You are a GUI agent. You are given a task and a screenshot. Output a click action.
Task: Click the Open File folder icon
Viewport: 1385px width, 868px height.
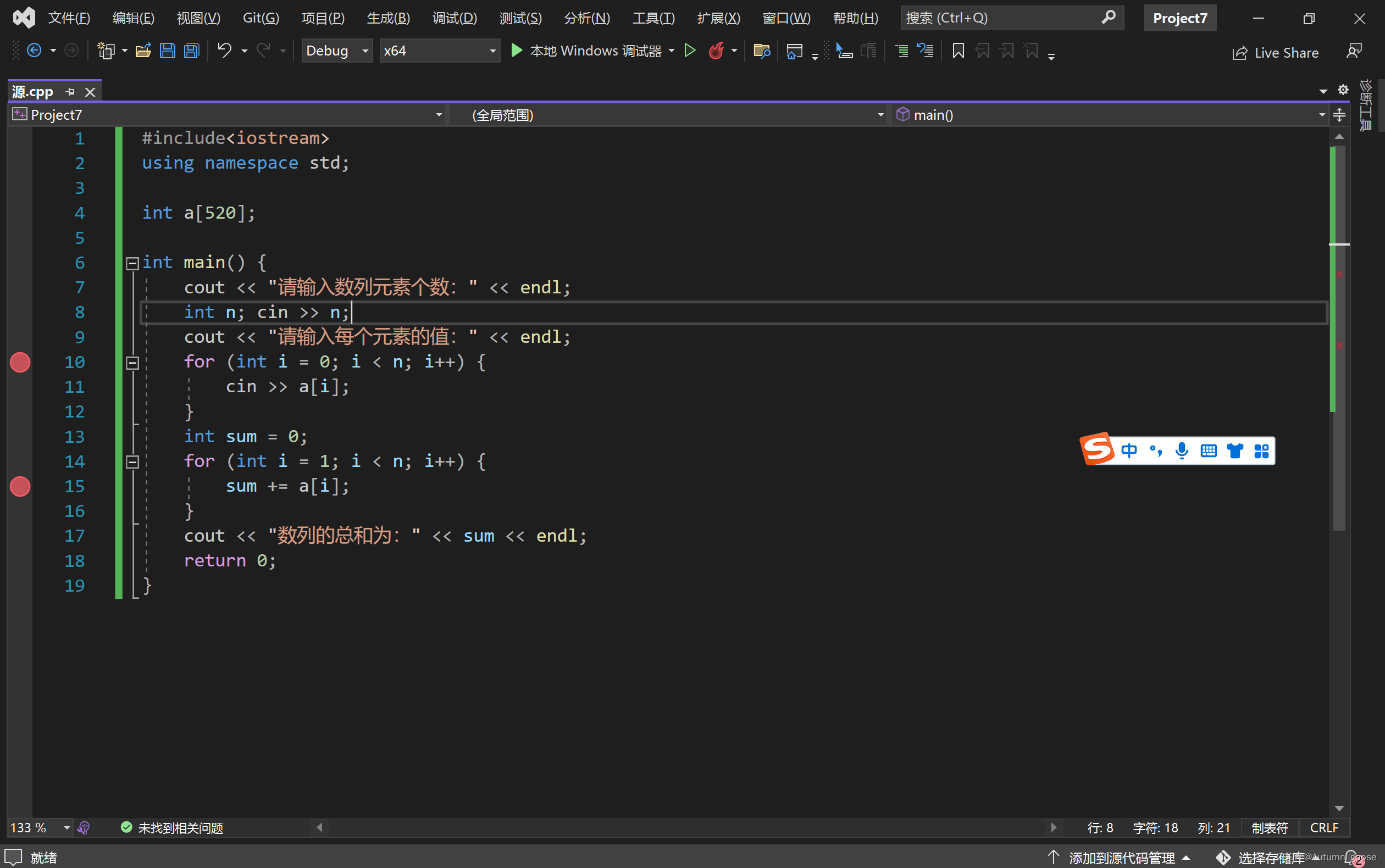pyautogui.click(x=143, y=51)
